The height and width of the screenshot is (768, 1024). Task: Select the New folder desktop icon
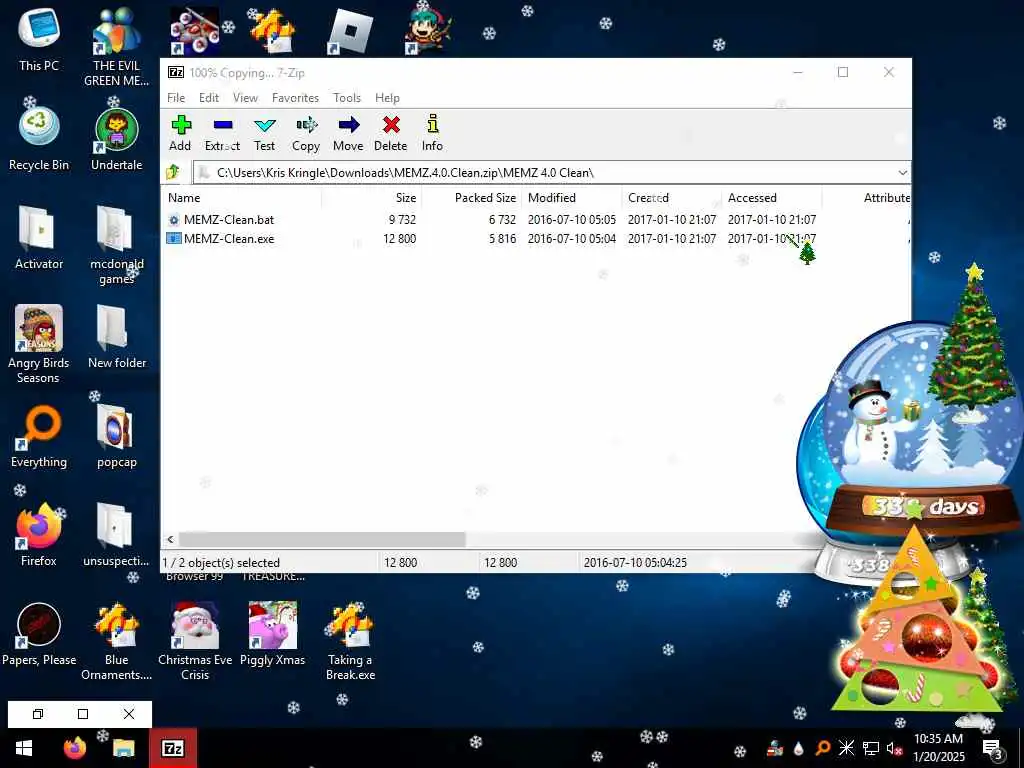tap(116, 337)
